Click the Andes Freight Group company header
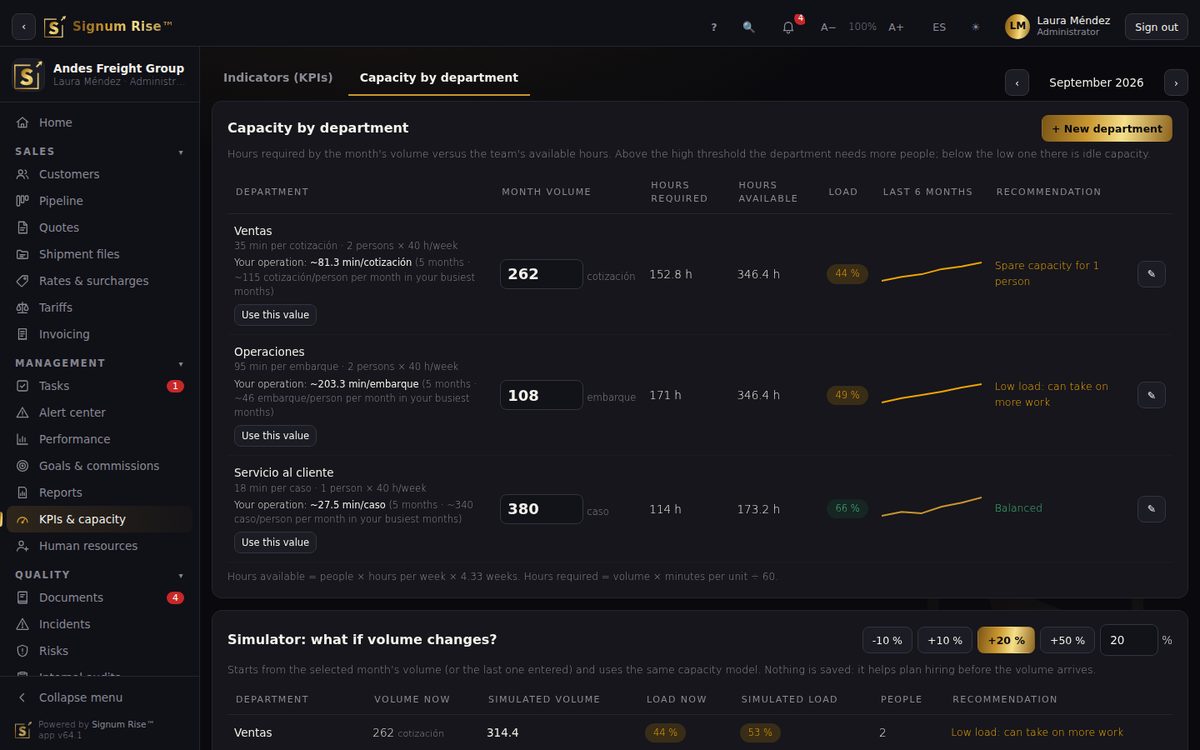1200x750 pixels. pos(100,74)
